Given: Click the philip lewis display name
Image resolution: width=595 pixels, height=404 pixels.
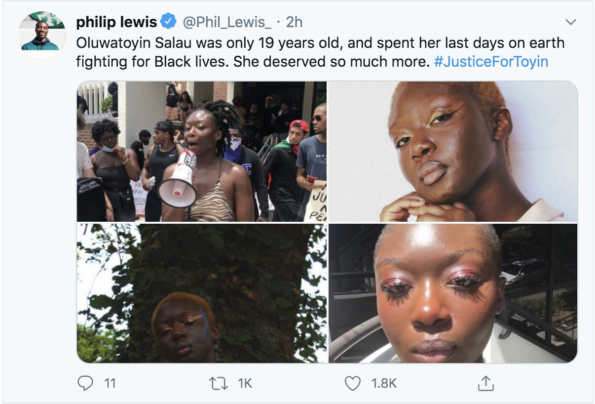Looking at the screenshot, I should (x=116, y=22).
